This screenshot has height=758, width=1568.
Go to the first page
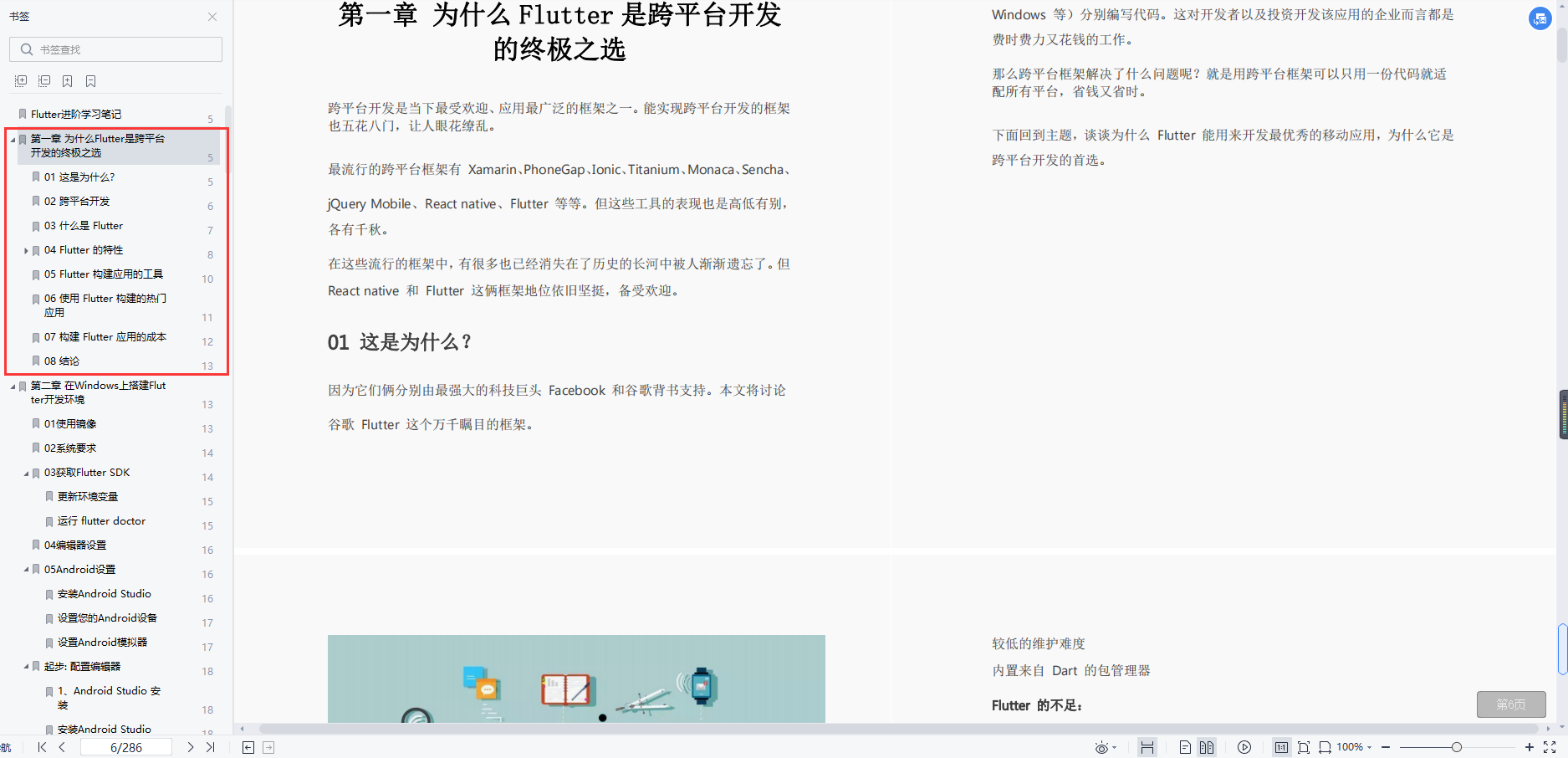click(43, 747)
